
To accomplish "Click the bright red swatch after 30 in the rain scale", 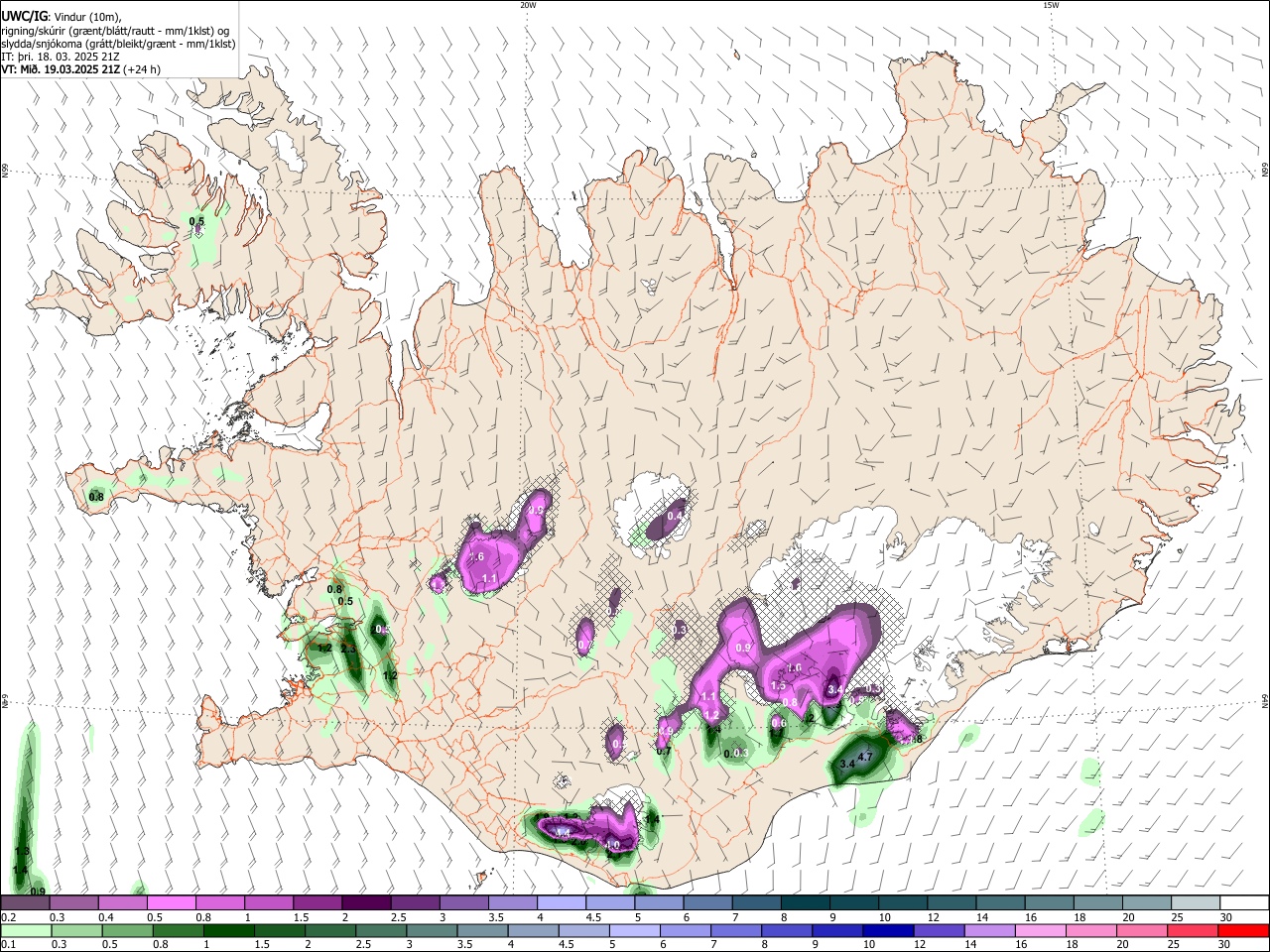I will 1243,930.
